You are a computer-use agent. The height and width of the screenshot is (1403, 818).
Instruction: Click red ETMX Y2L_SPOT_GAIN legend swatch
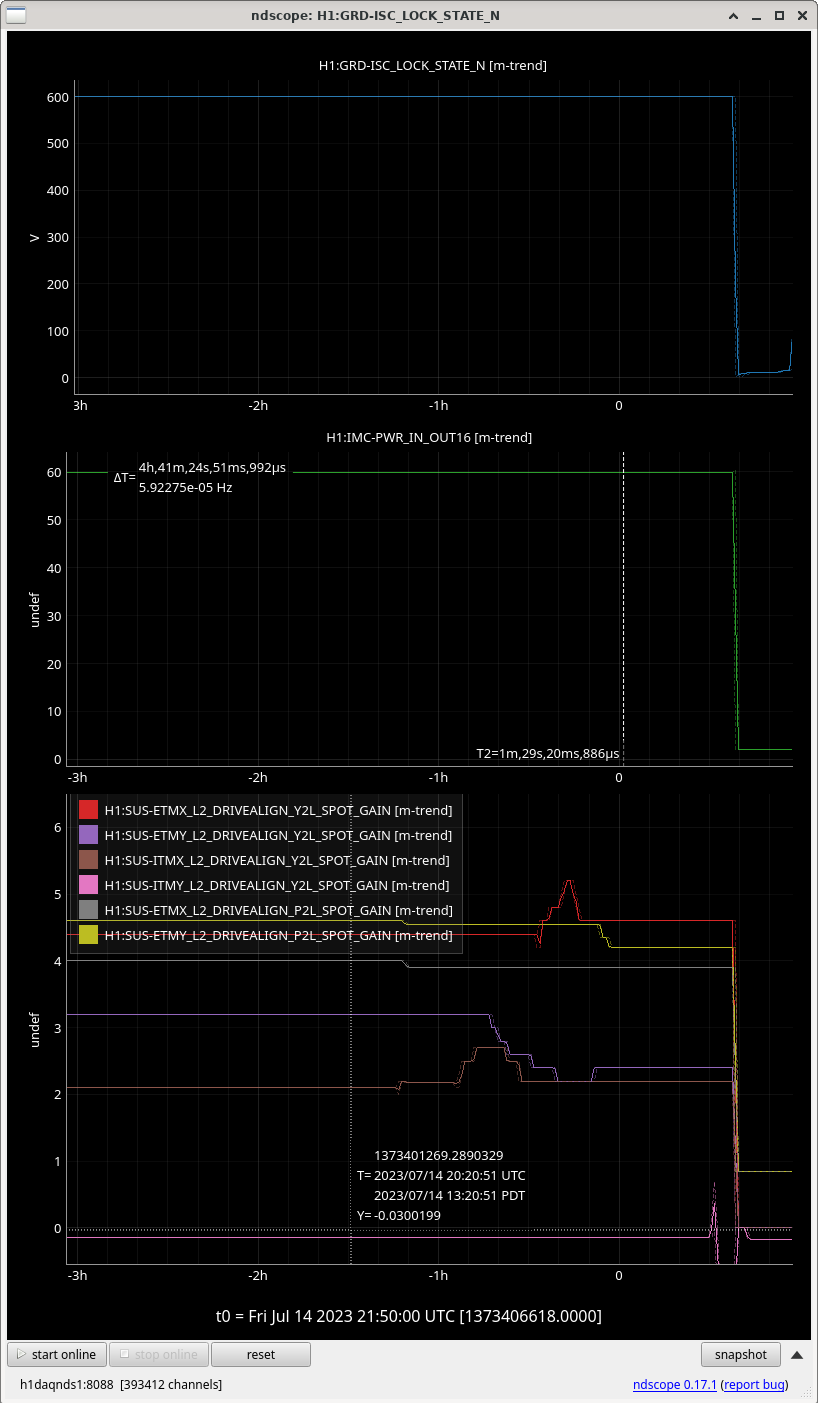88,810
